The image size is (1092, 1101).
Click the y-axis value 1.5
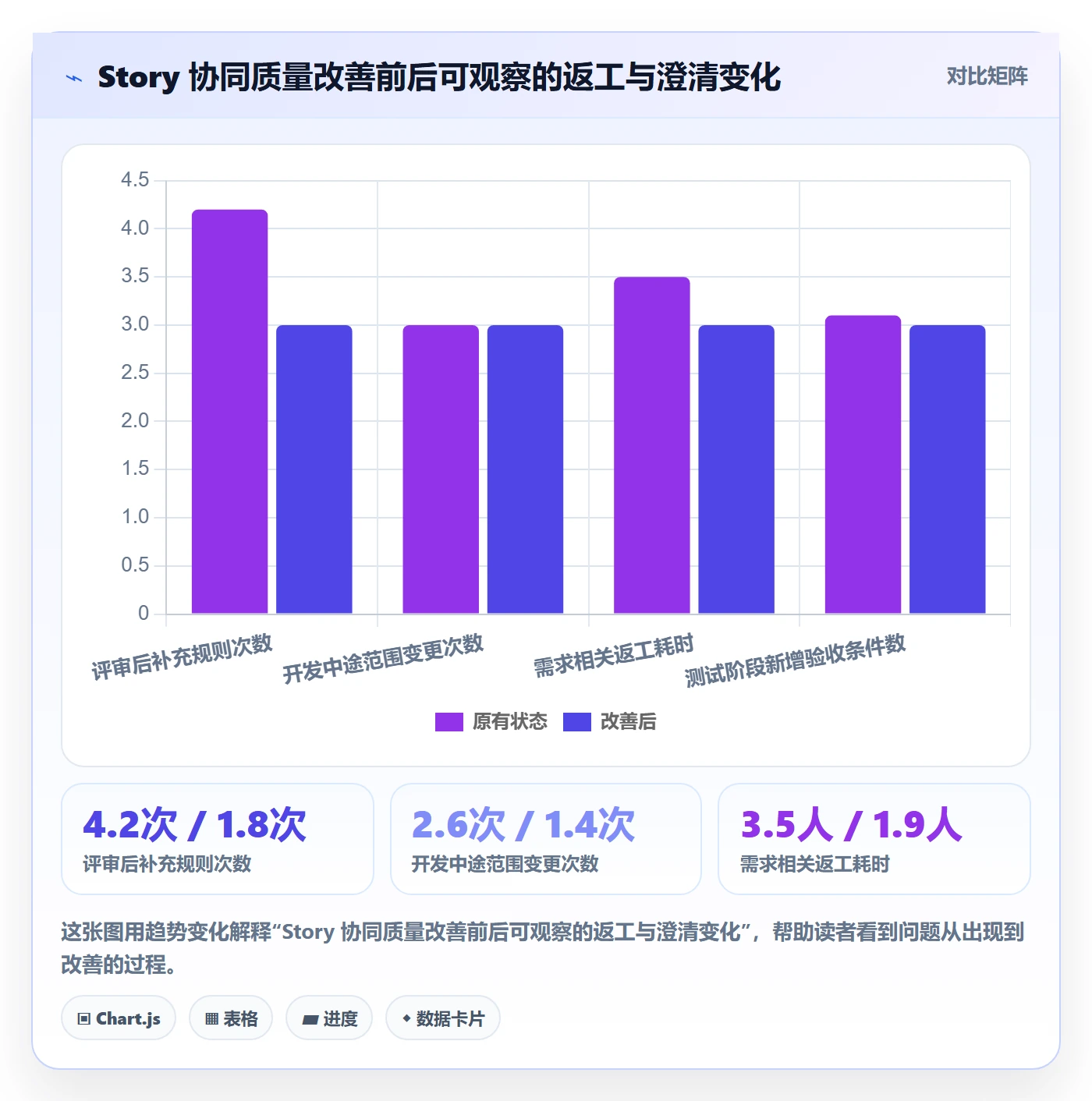click(135, 469)
